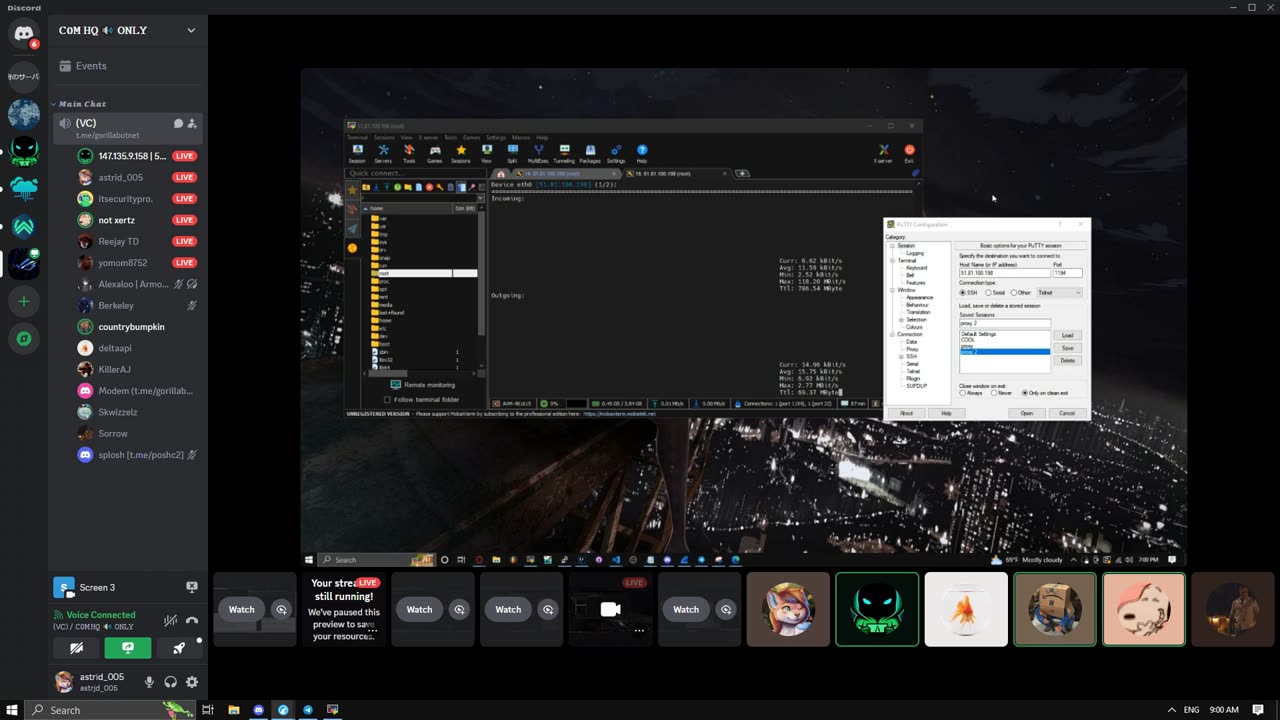Screen dimensions: 1280x720
Task: Collapse Terminal node in PuTTY tree
Action: (893, 261)
